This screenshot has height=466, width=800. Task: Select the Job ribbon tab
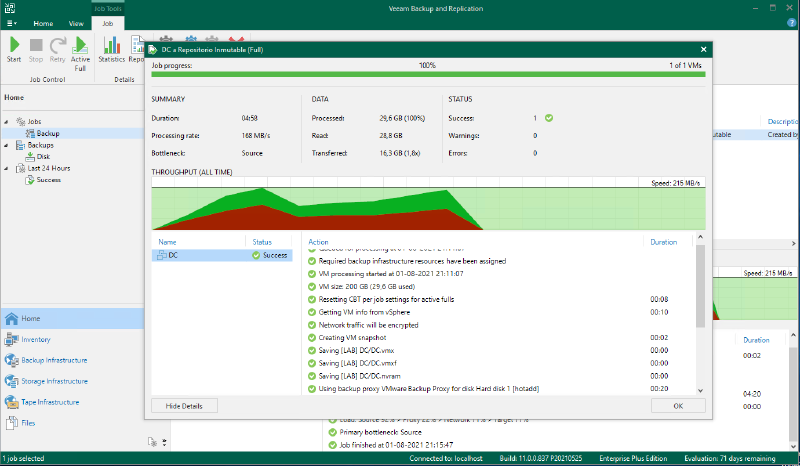[x=108, y=23]
